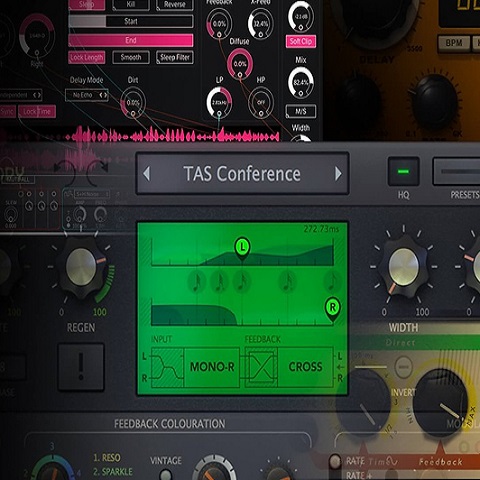Click the first note icon in green display

pos(197,282)
